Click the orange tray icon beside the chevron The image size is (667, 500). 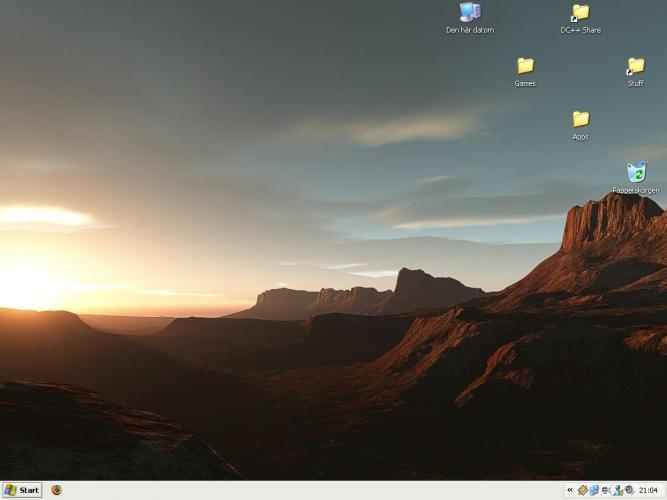tap(582, 490)
